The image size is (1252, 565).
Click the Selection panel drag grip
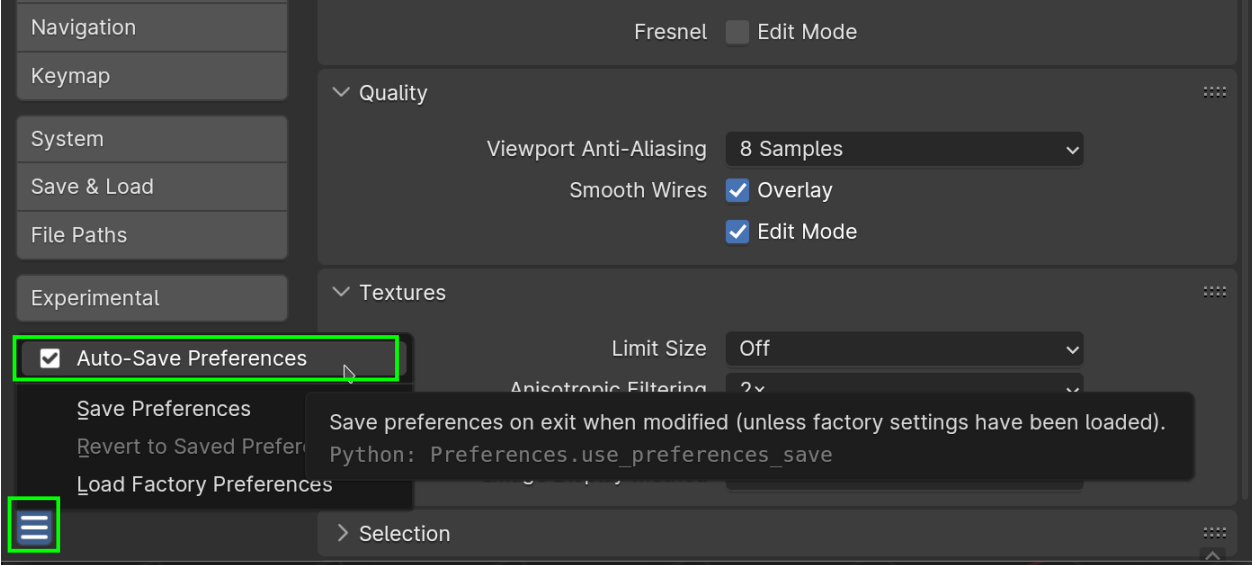[x=1215, y=533]
